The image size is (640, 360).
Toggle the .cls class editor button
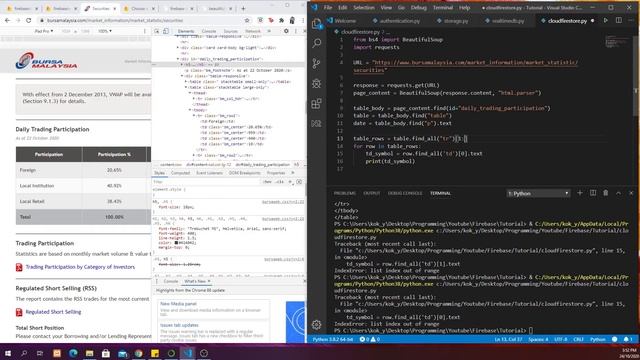[x=280, y=182]
